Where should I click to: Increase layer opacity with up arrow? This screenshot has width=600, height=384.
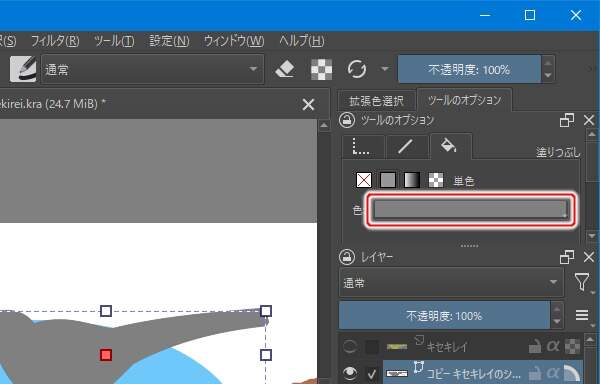556,309
